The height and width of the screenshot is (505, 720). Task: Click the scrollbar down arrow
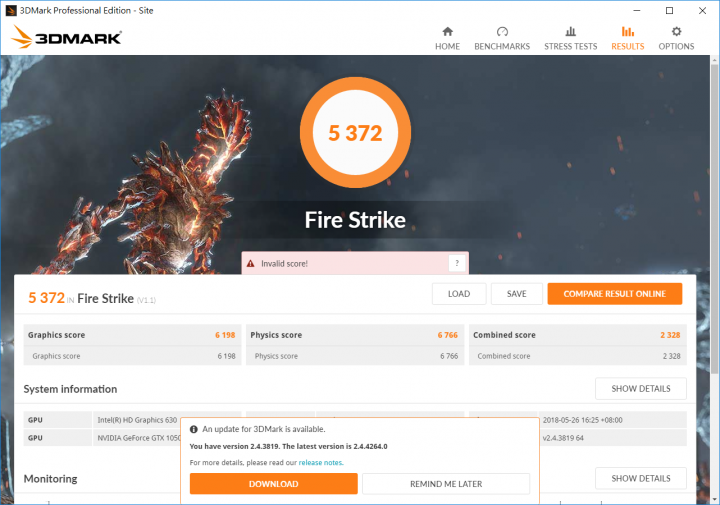(714, 499)
